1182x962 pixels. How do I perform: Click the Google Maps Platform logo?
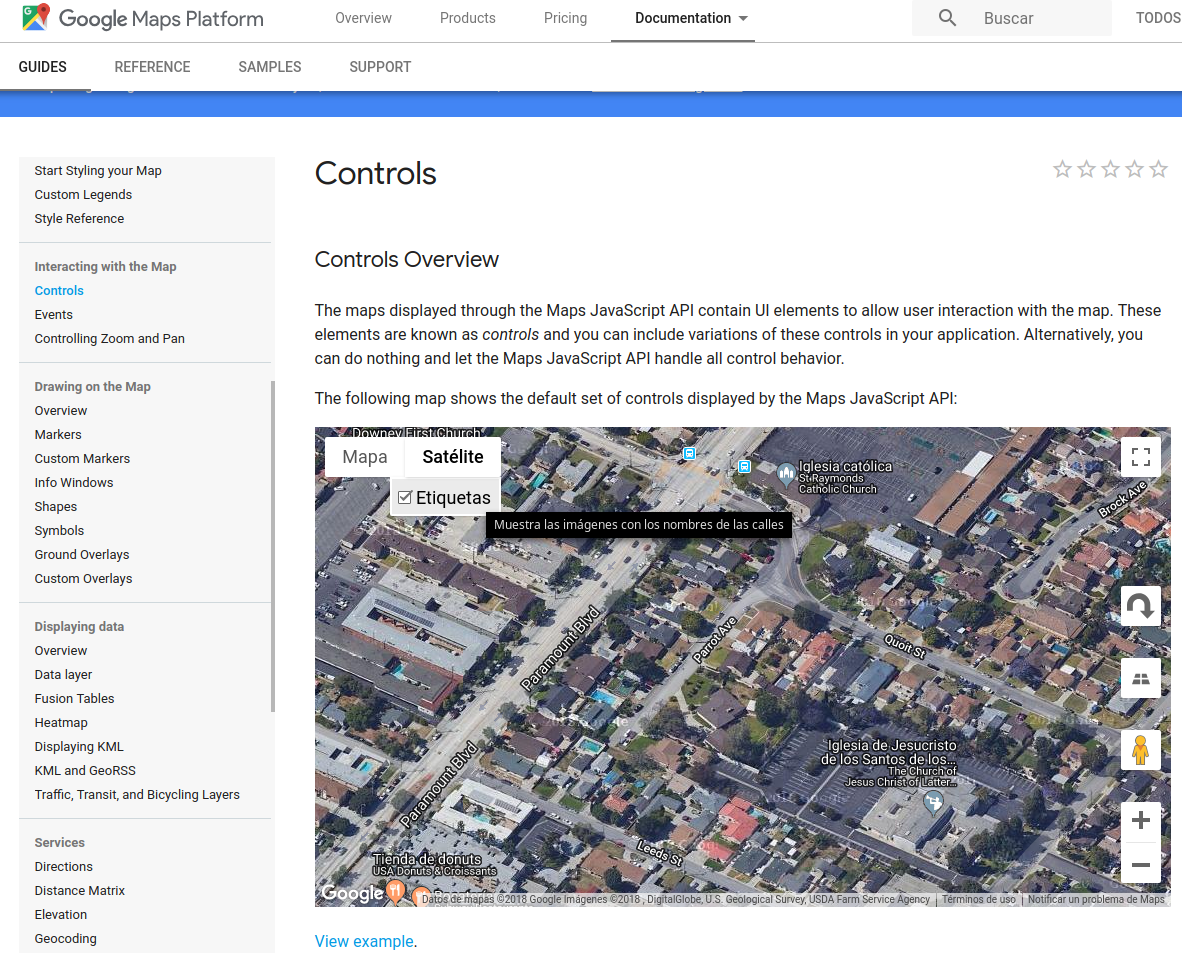coord(143,18)
